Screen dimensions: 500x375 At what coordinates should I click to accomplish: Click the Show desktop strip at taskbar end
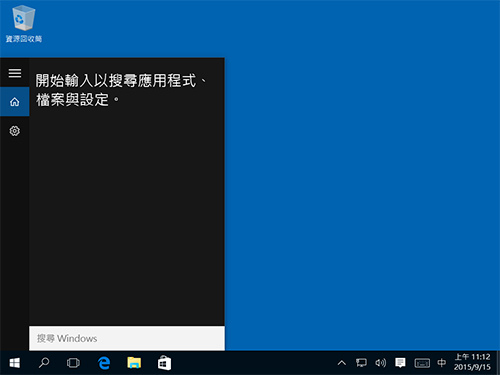498,363
